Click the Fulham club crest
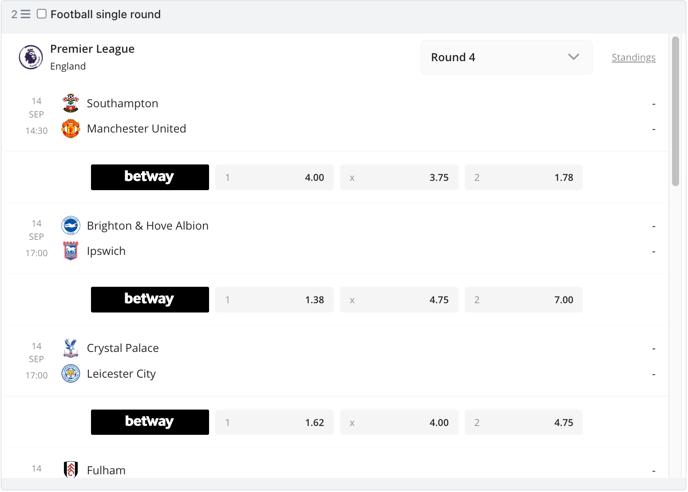The height and width of the screenshot is (492, 688). [71, 469]
